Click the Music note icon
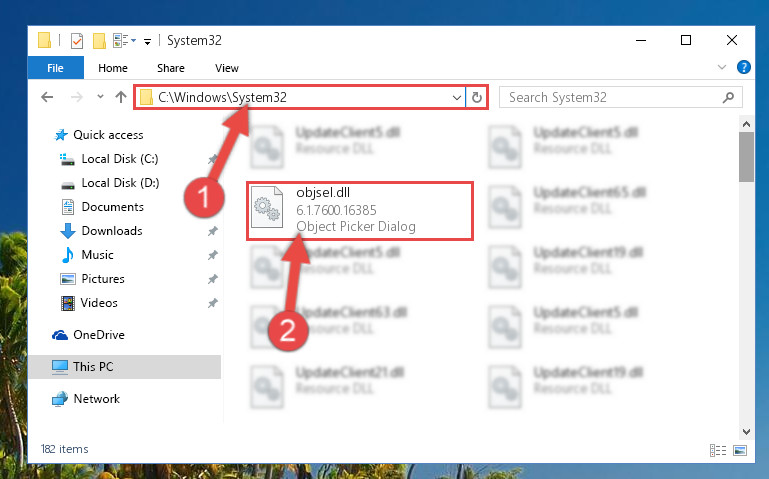The image size is (769, 479). [68, 255]
